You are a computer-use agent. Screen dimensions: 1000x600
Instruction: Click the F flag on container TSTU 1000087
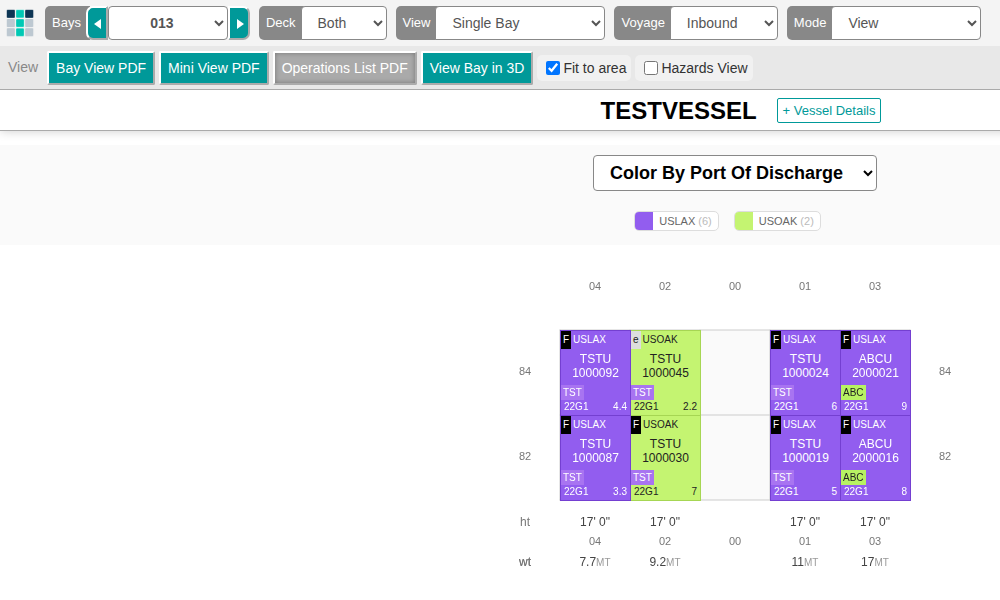(x=566, y=425)
